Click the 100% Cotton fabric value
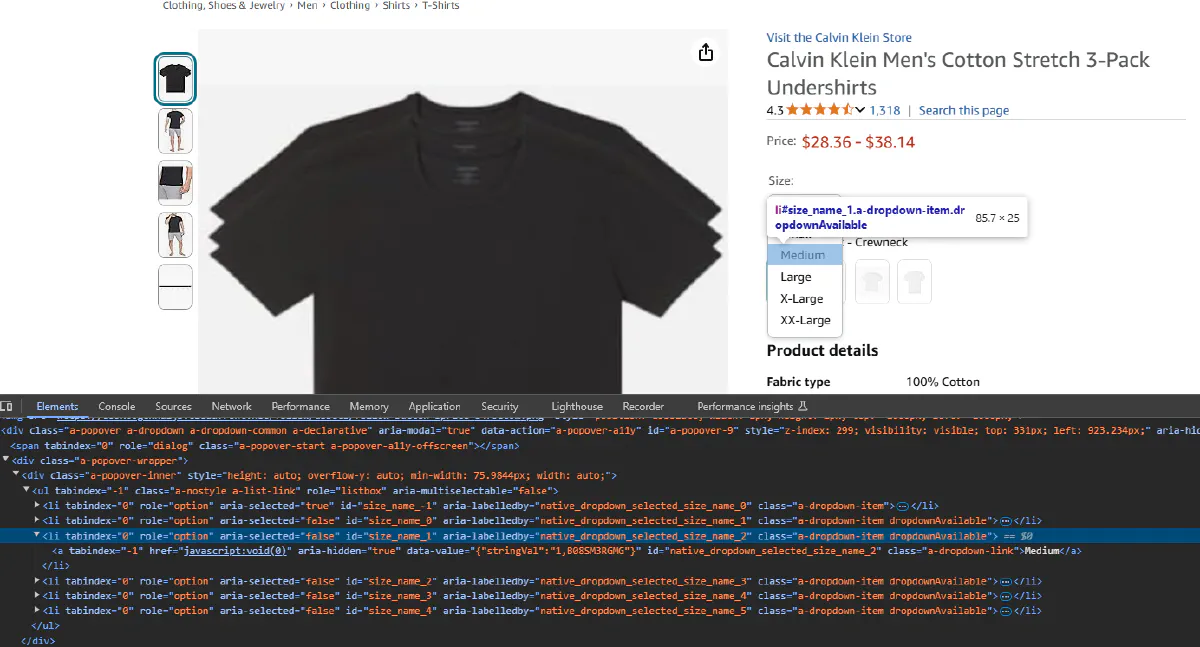 coord(943,382)
